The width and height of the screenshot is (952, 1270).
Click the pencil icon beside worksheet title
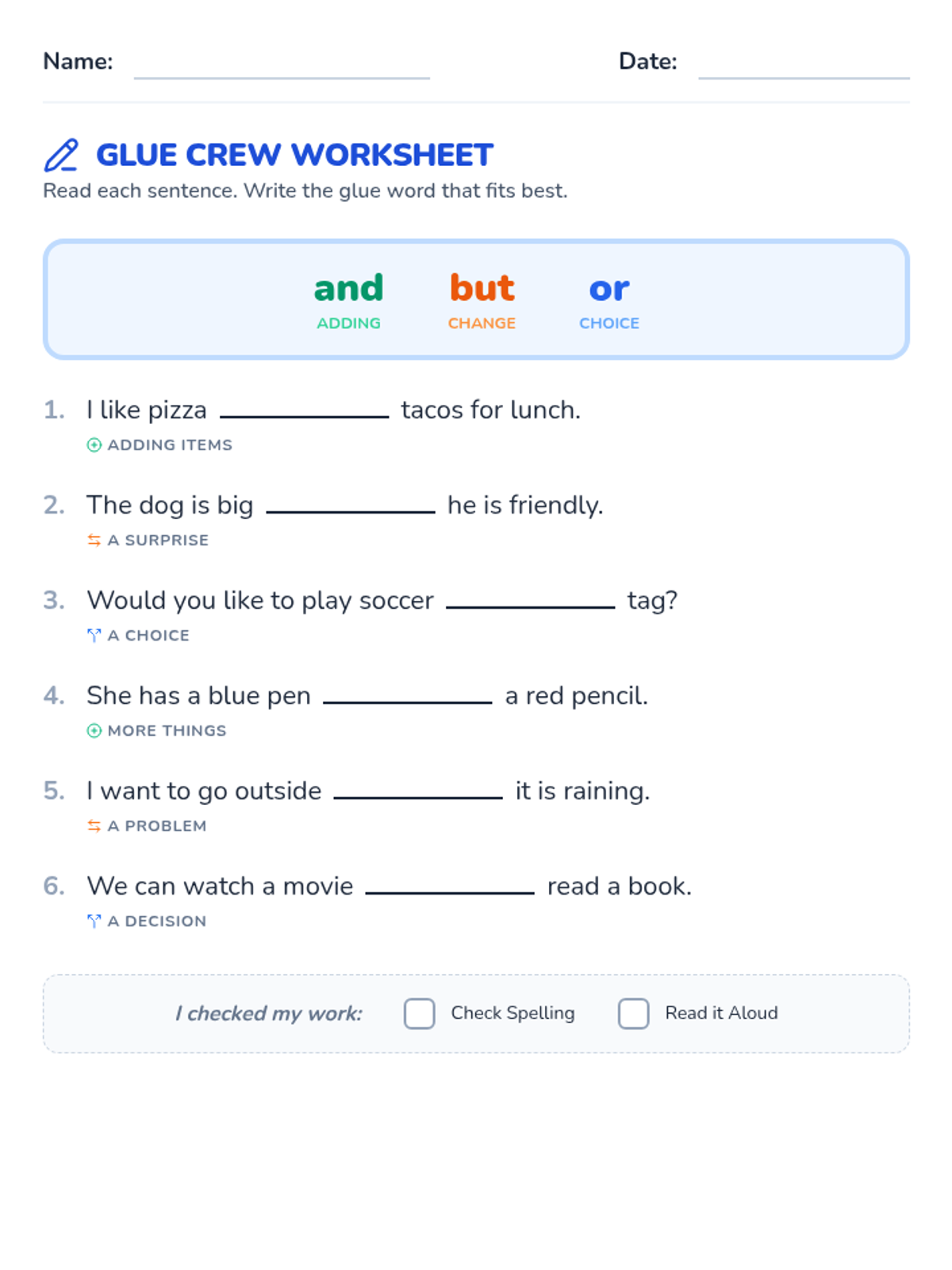tap(61, 156)
